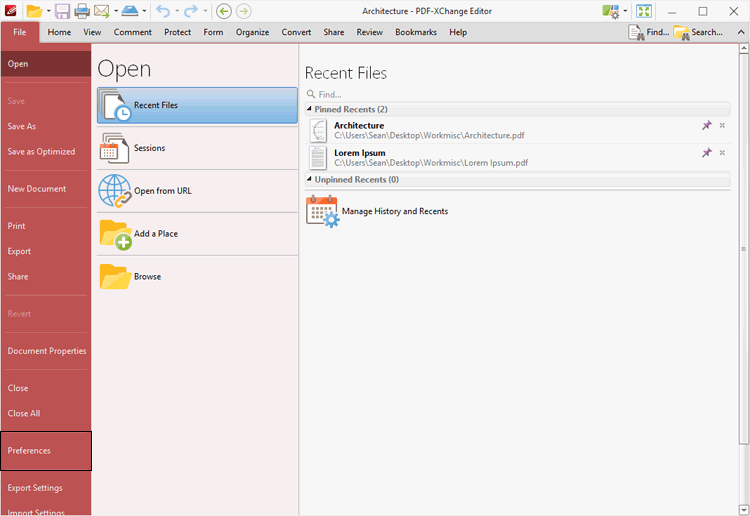The image size is (750, 516).
Task: Switch to the Organize tab
Action: (252, 32)
